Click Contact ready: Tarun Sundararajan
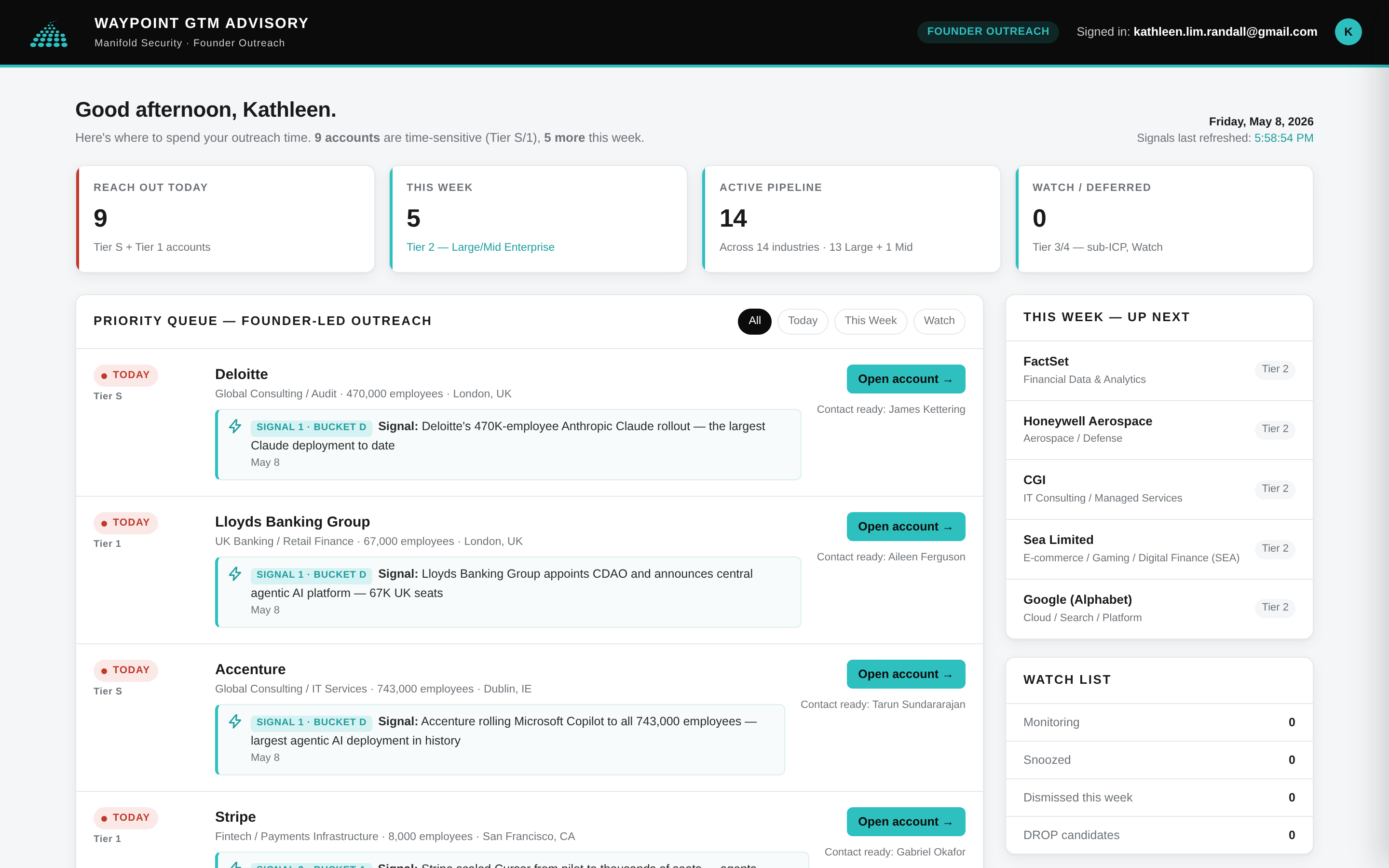 [883, 705]
